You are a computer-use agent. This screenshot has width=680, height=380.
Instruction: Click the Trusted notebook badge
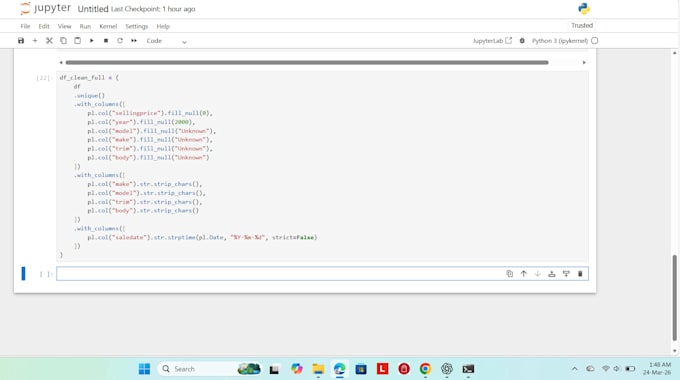point(582,26)
